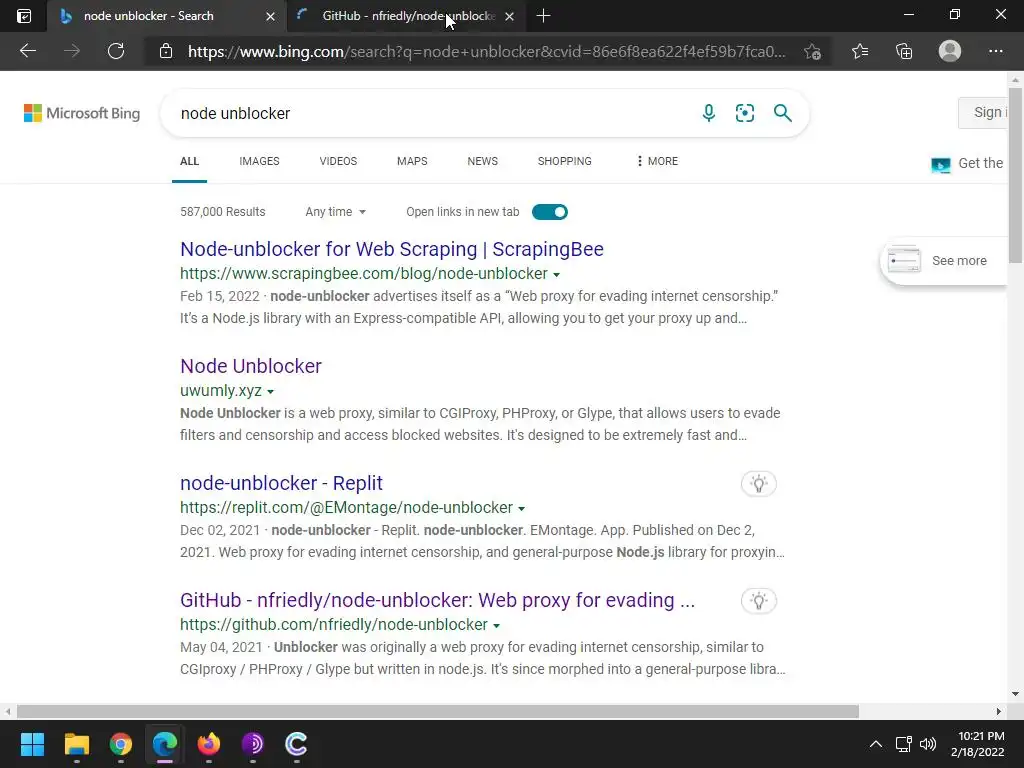
Task: Click the browser address bar URL
Action: pyautogui.click(x=487, y=52)
